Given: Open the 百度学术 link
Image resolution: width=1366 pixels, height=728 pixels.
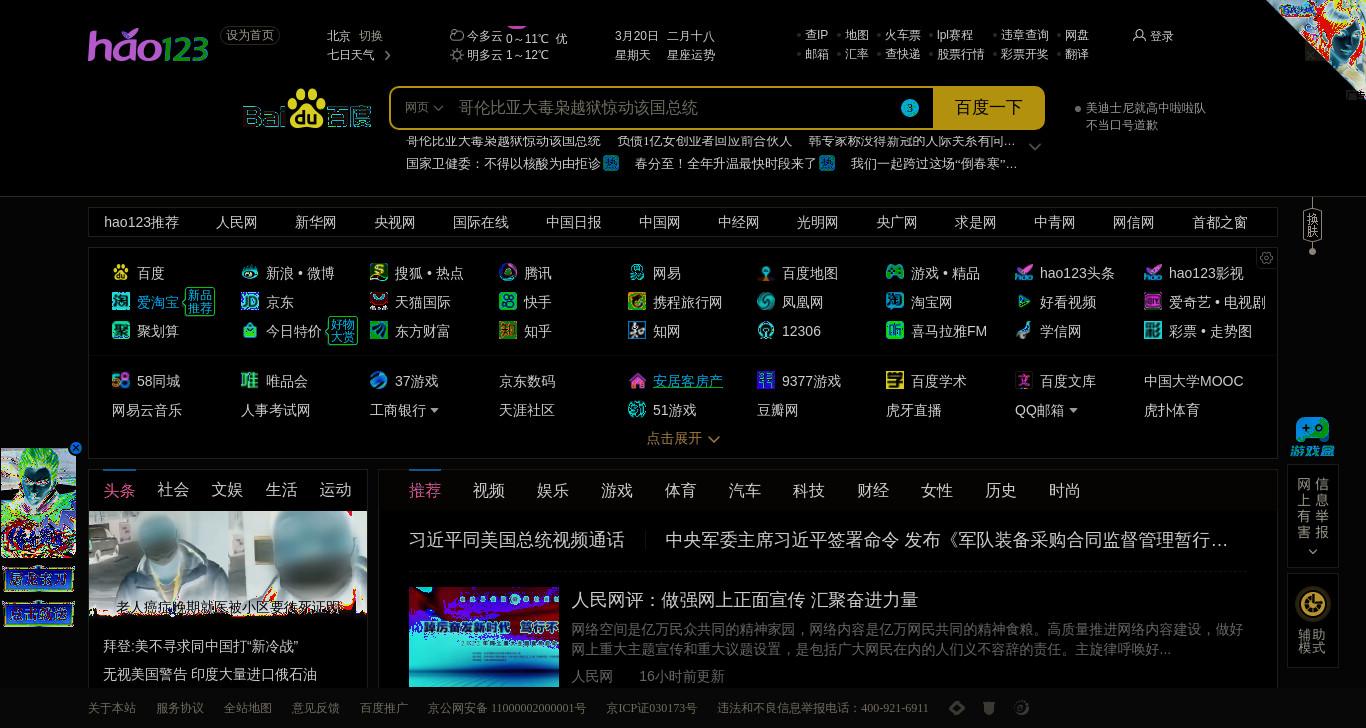Looking at the screenshot, I should pos(939,381).
